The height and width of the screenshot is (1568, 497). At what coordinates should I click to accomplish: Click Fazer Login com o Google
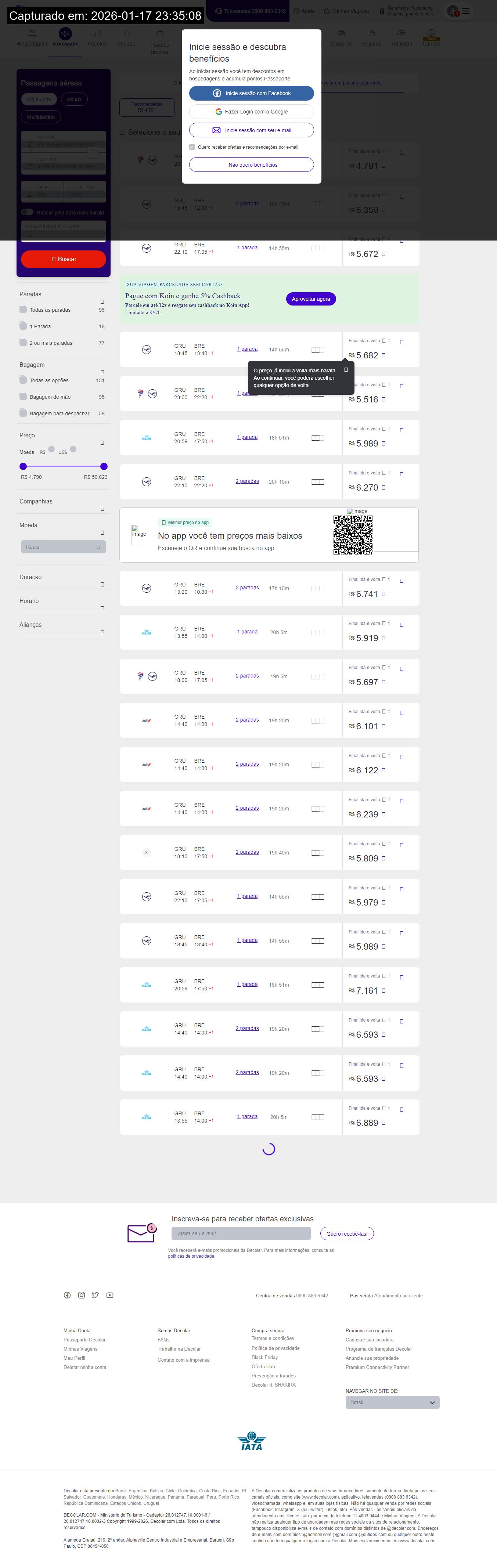coord(251,111)
